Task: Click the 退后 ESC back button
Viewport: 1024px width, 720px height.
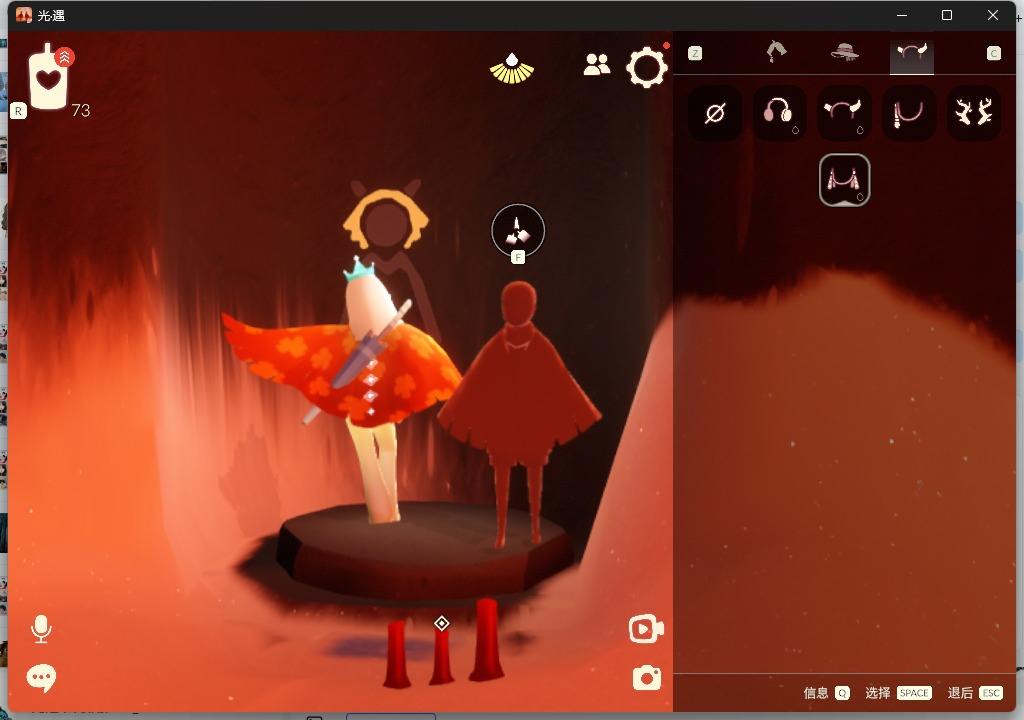Action: (x=975, y=693)
